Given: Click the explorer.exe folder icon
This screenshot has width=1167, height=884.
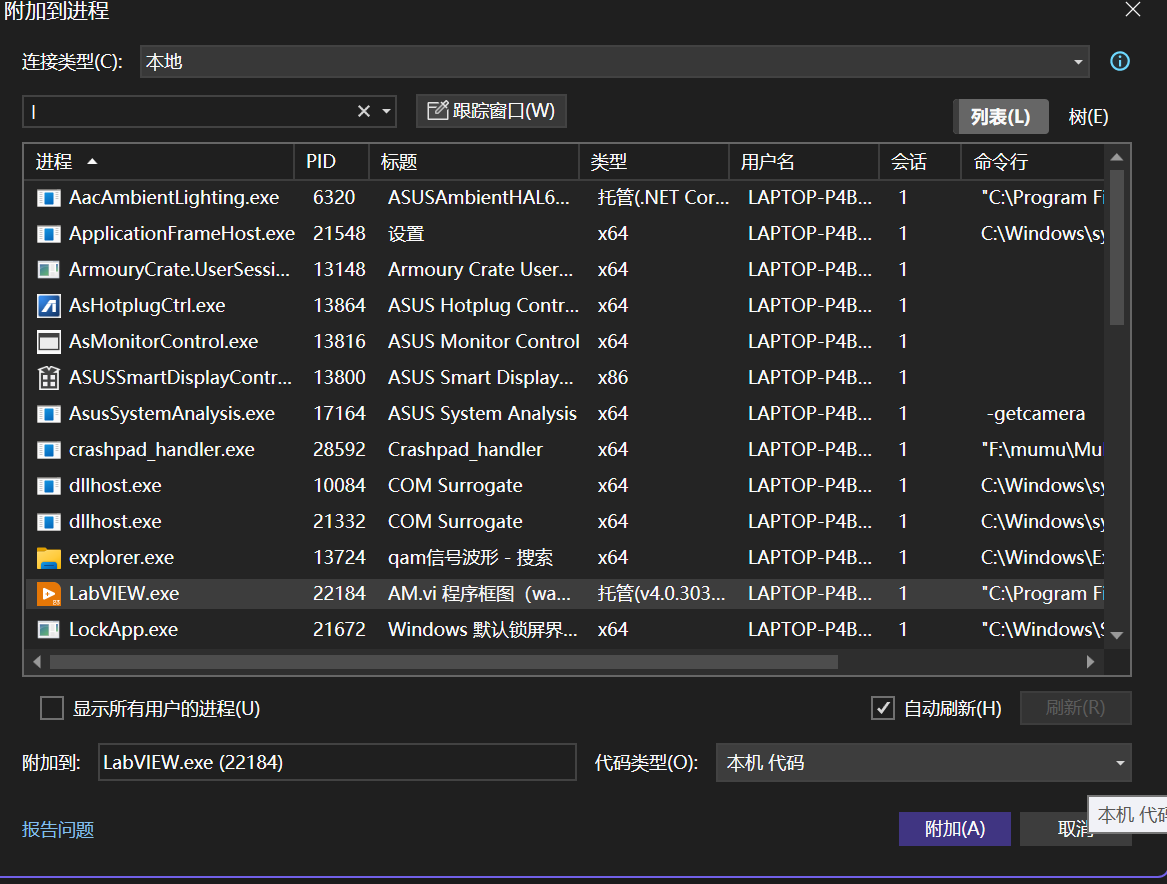Looking at the screenshot, I should (48, 558).
